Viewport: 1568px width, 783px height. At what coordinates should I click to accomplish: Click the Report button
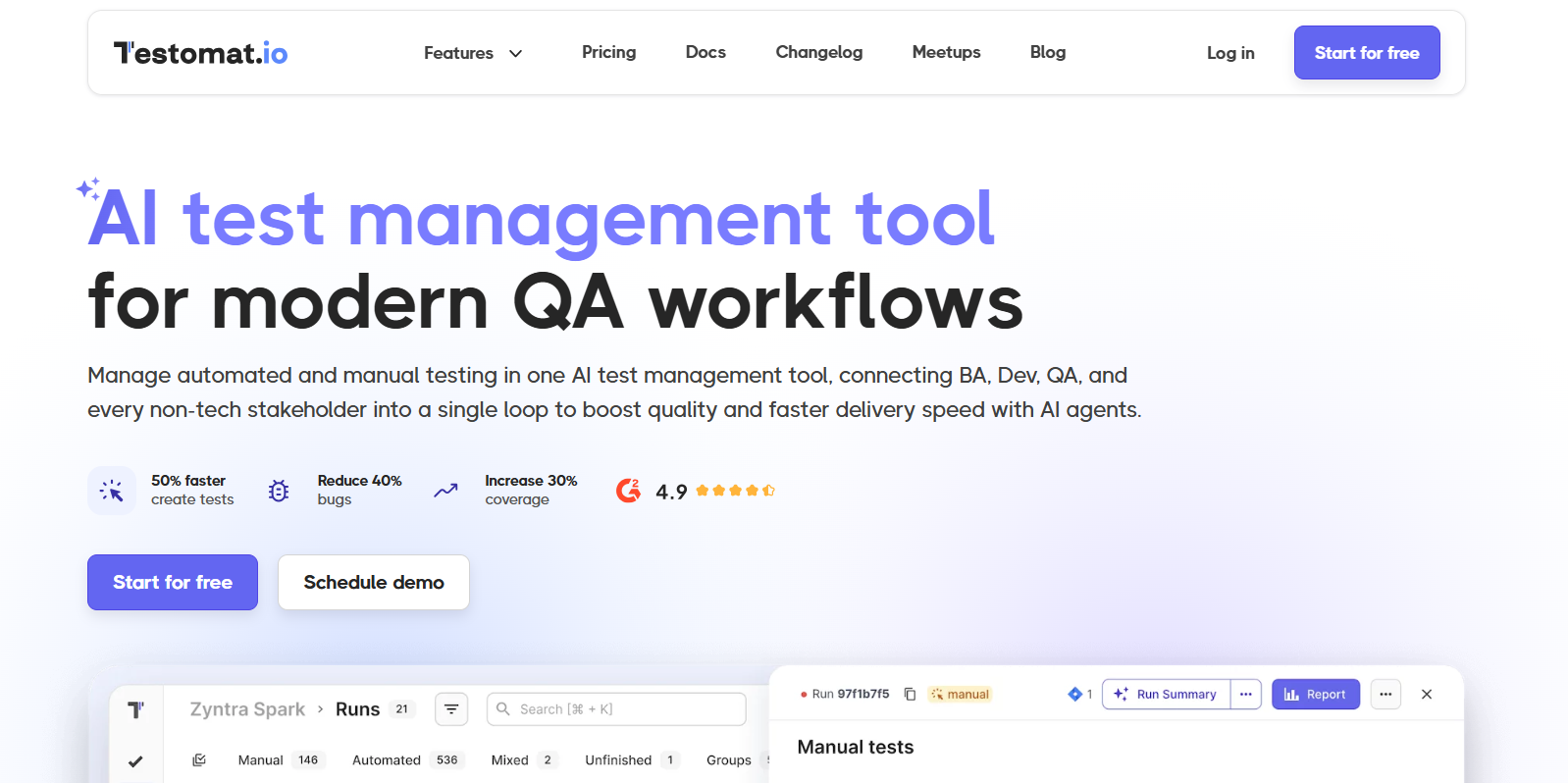(1316, 694)
